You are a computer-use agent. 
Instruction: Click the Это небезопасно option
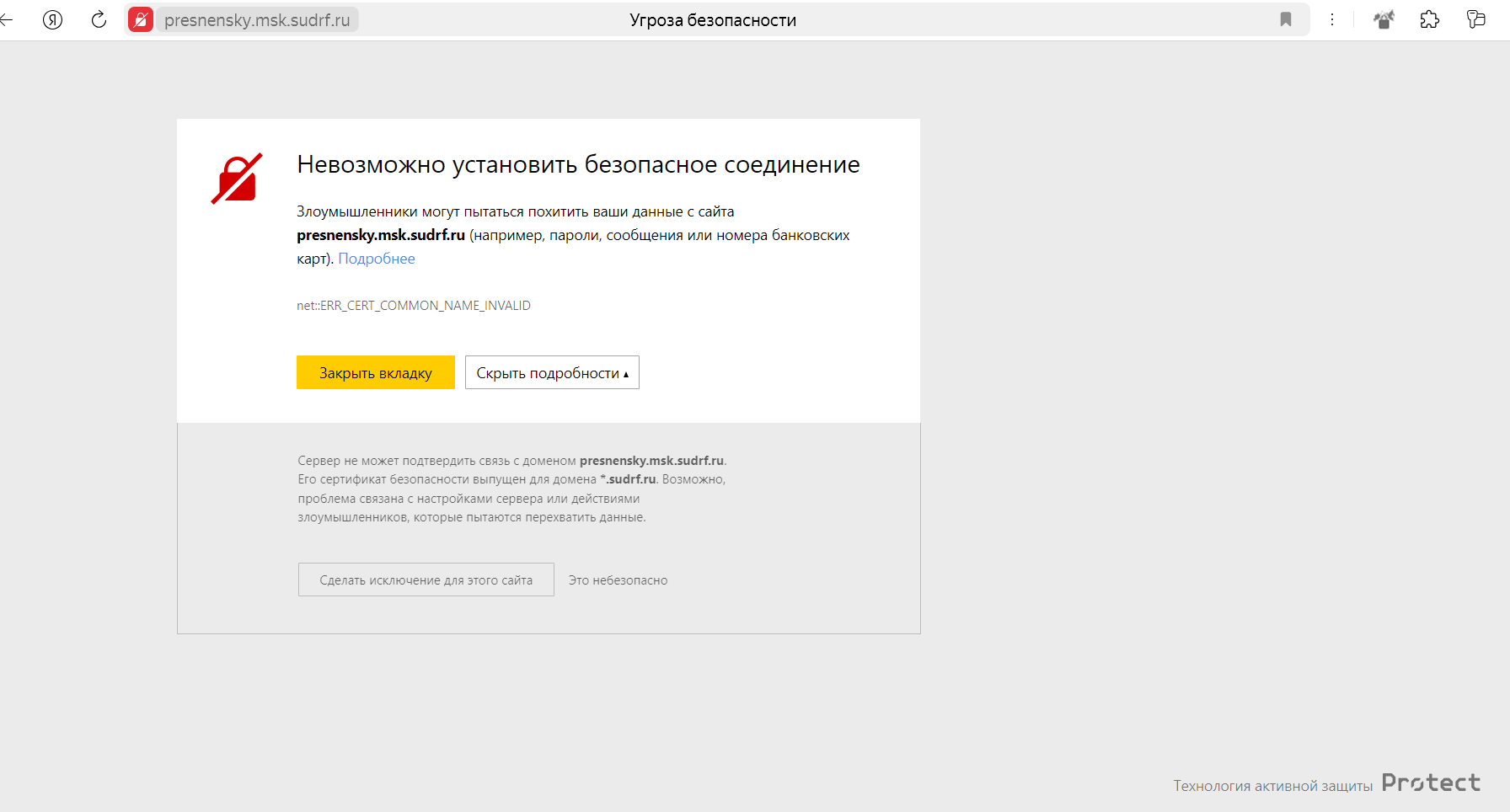[x=618, y=580]
